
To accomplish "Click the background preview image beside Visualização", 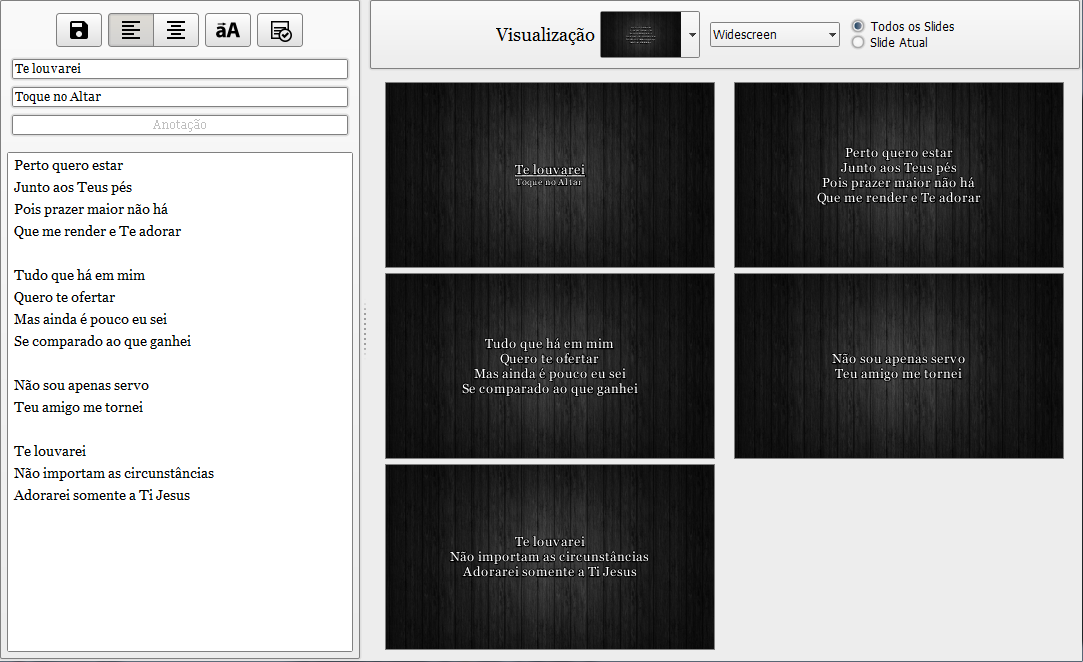I will click(640, 35).
